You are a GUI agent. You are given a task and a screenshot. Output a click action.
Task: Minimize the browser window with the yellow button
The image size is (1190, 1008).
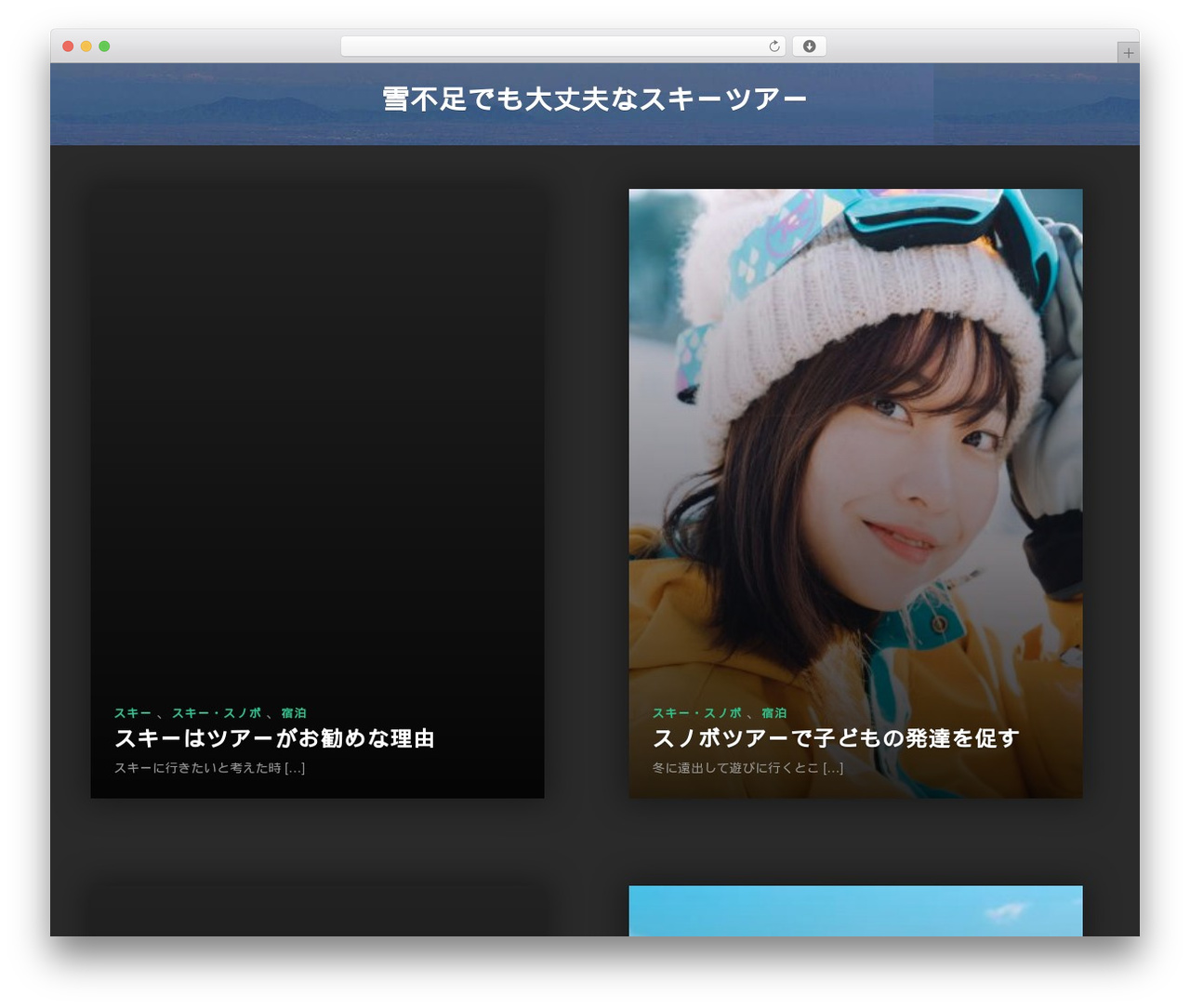point(86,46)
